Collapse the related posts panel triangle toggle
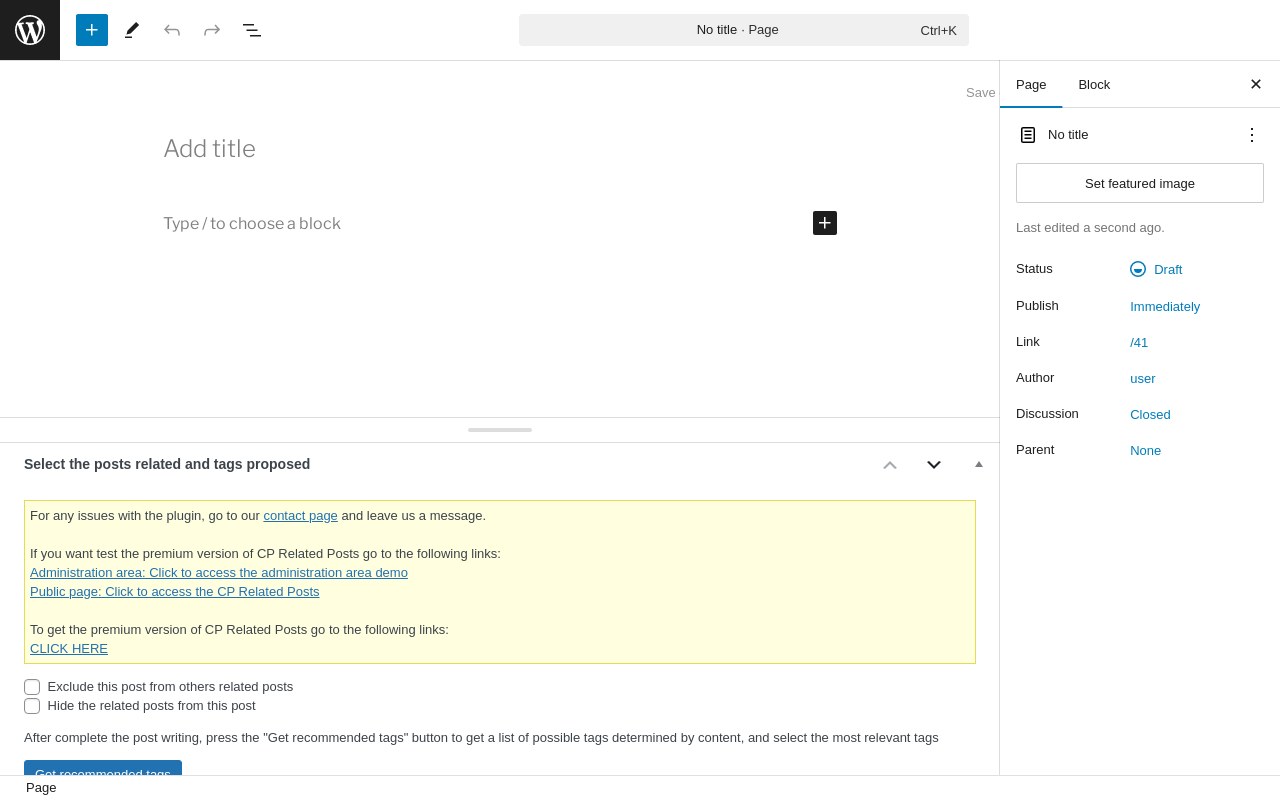 979,464
